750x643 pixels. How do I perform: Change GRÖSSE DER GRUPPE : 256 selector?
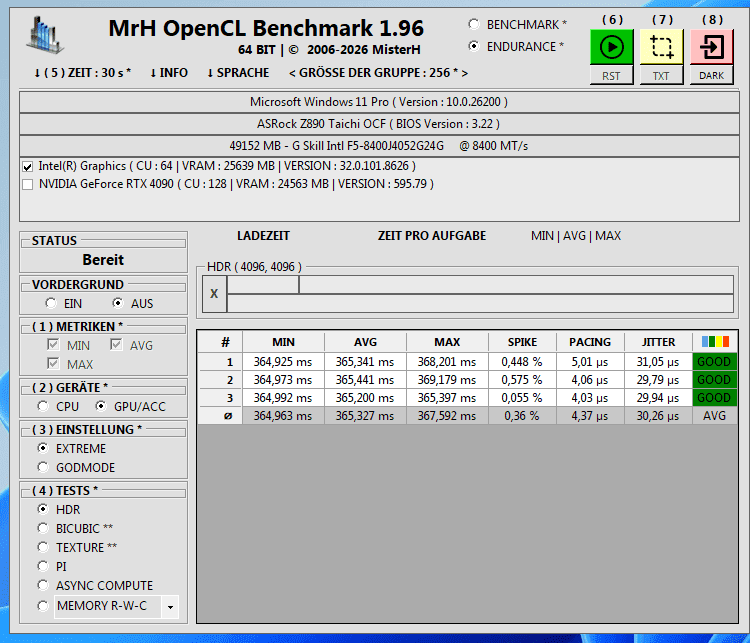378,73
